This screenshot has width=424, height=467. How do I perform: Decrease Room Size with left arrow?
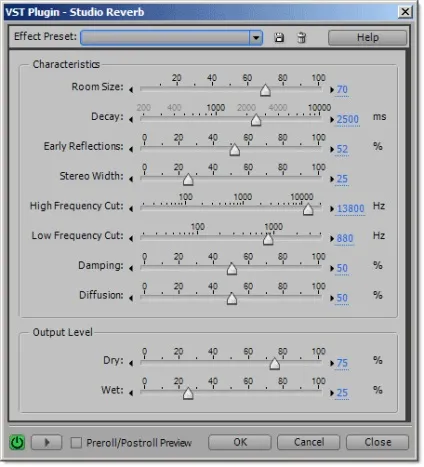click(x=131, y=90)
